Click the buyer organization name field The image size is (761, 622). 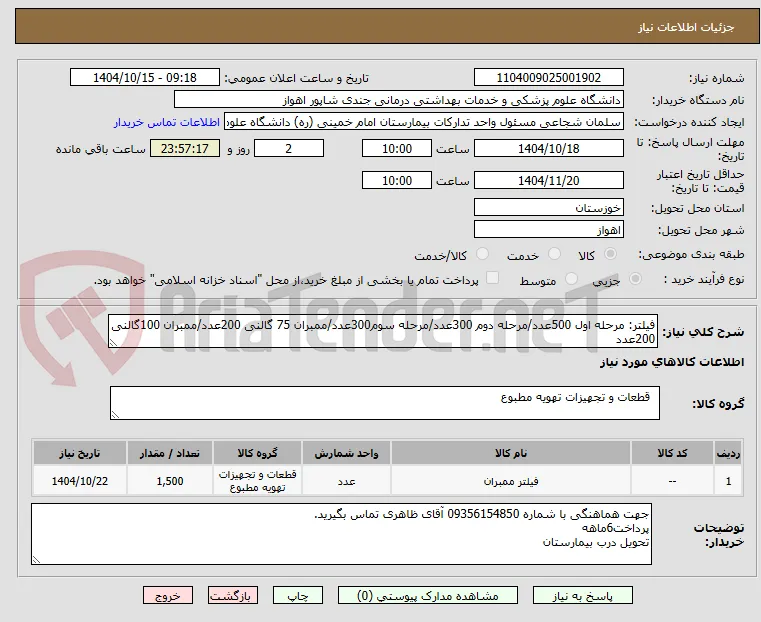[398, 100]
